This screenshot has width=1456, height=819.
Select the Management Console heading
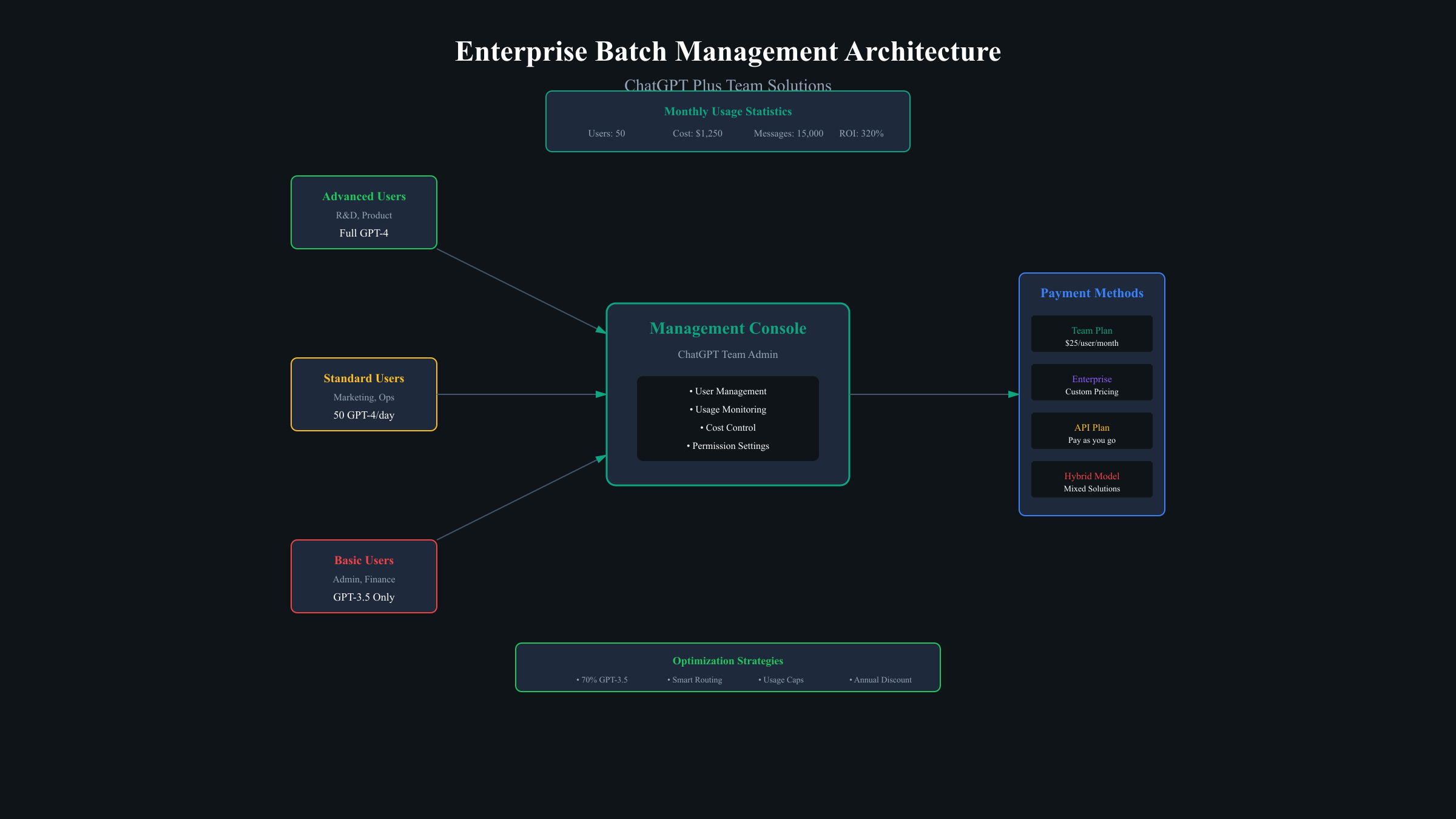click(728, 328)
